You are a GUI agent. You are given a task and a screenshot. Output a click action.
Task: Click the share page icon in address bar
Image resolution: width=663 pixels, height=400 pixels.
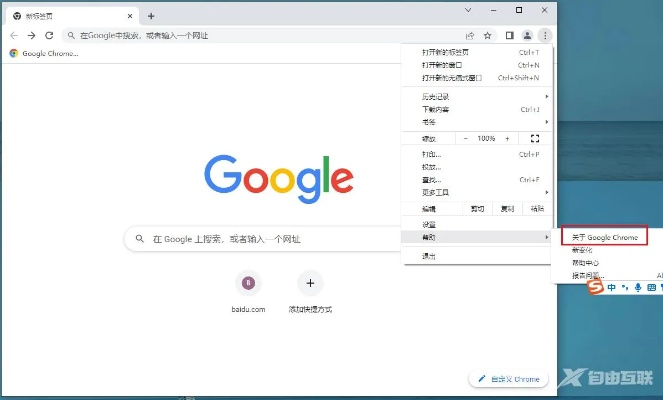470,35
